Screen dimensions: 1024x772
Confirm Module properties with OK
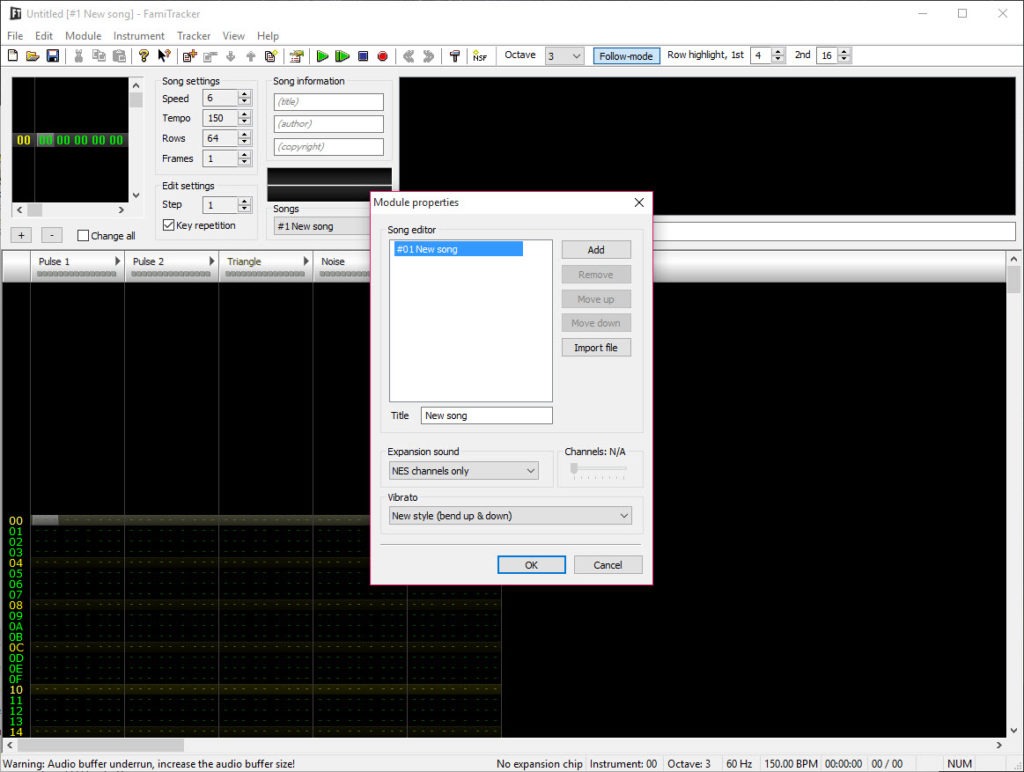pyautogui.click(x=532, y=565)
